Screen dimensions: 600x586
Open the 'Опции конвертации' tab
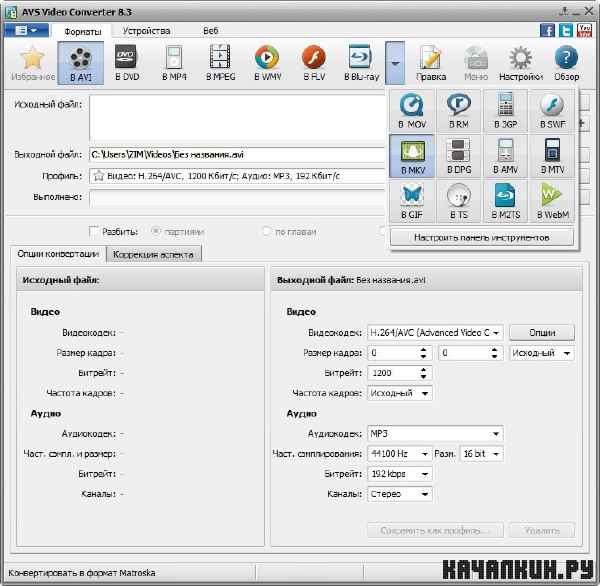58,254
